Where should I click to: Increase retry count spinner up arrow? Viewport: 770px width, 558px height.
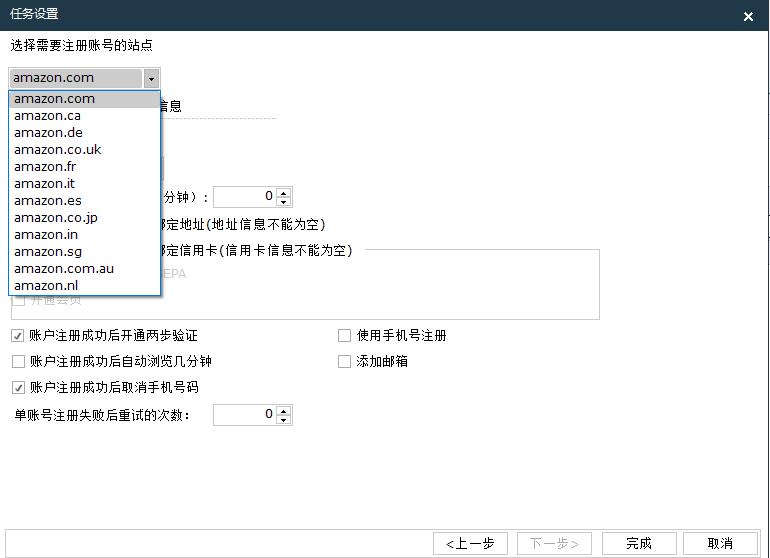tap(284, 411)
